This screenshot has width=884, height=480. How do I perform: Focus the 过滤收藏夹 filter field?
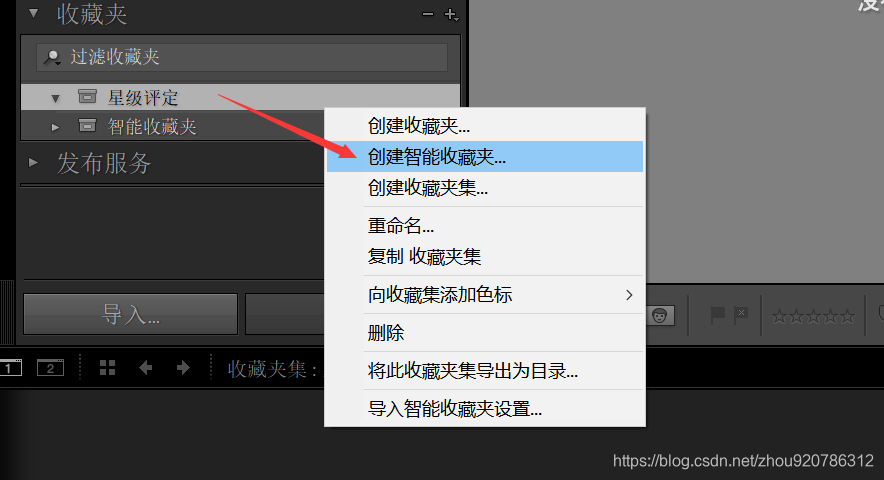pos(242,57)
